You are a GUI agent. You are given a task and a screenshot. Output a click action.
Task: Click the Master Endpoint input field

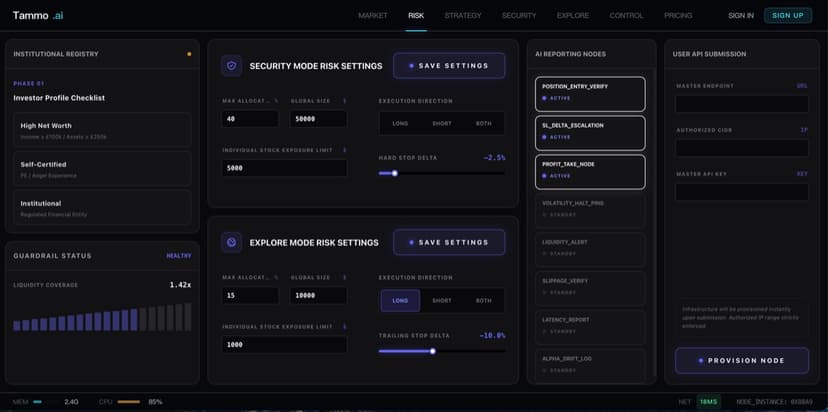(x=741, y=104)
